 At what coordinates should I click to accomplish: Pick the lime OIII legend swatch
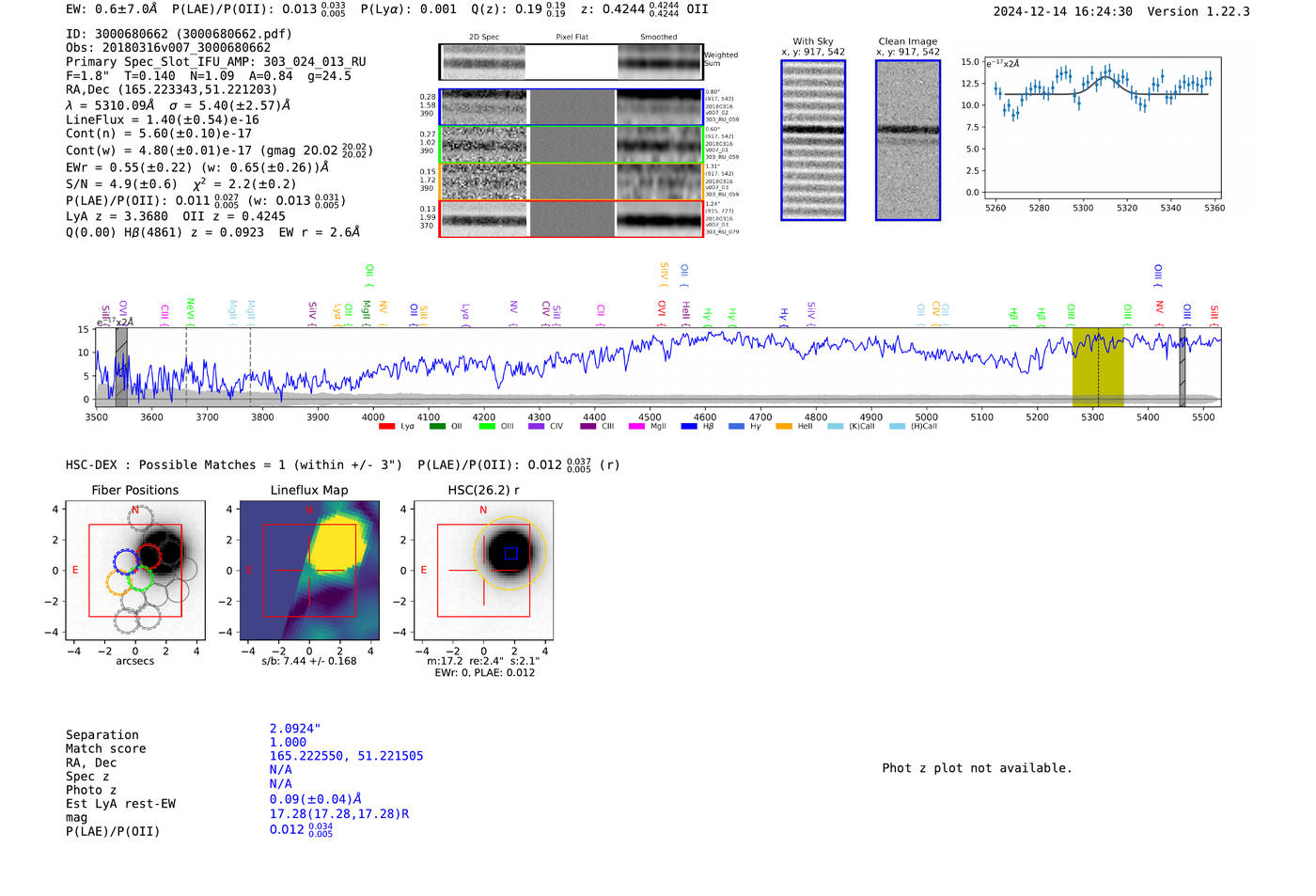[487, 426]
